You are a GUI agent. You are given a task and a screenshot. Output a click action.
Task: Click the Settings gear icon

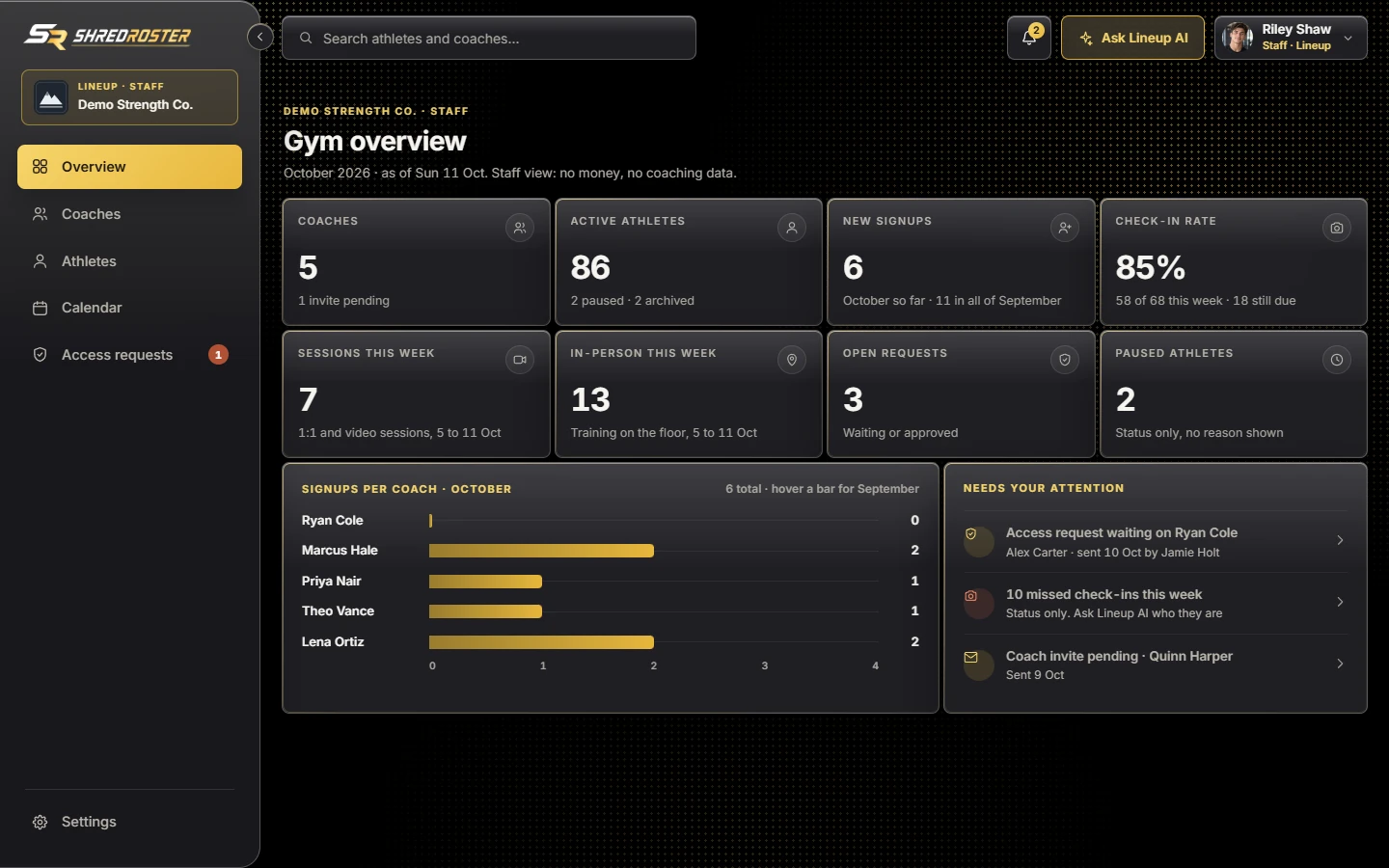40,823
